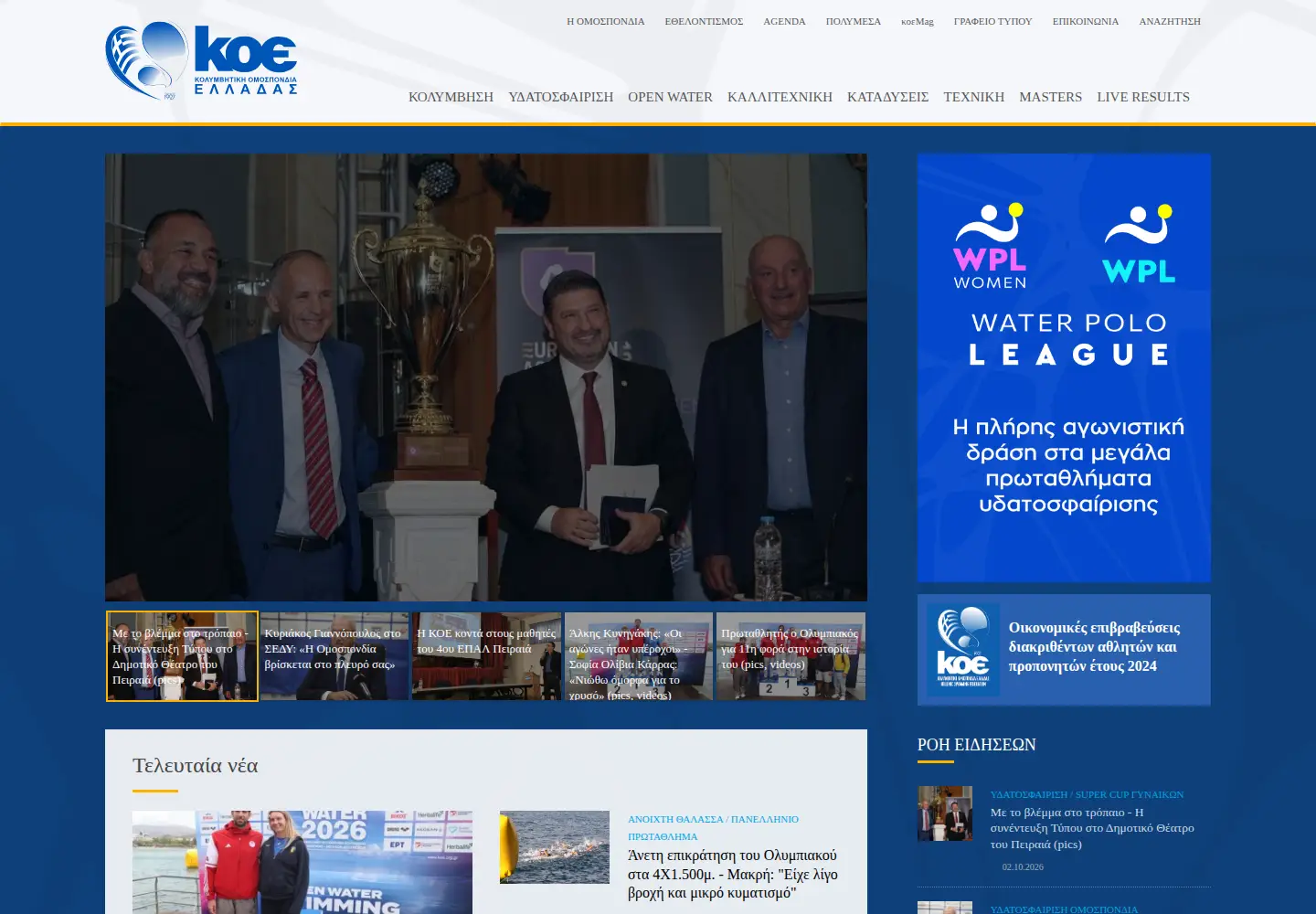Viewport: 1316px width, 914px height.
Task: Click the 'ΡΟΗ ΕΙΔΗΣΕΩΝ' sidebar heading
Action: click(x=977, y=745)
